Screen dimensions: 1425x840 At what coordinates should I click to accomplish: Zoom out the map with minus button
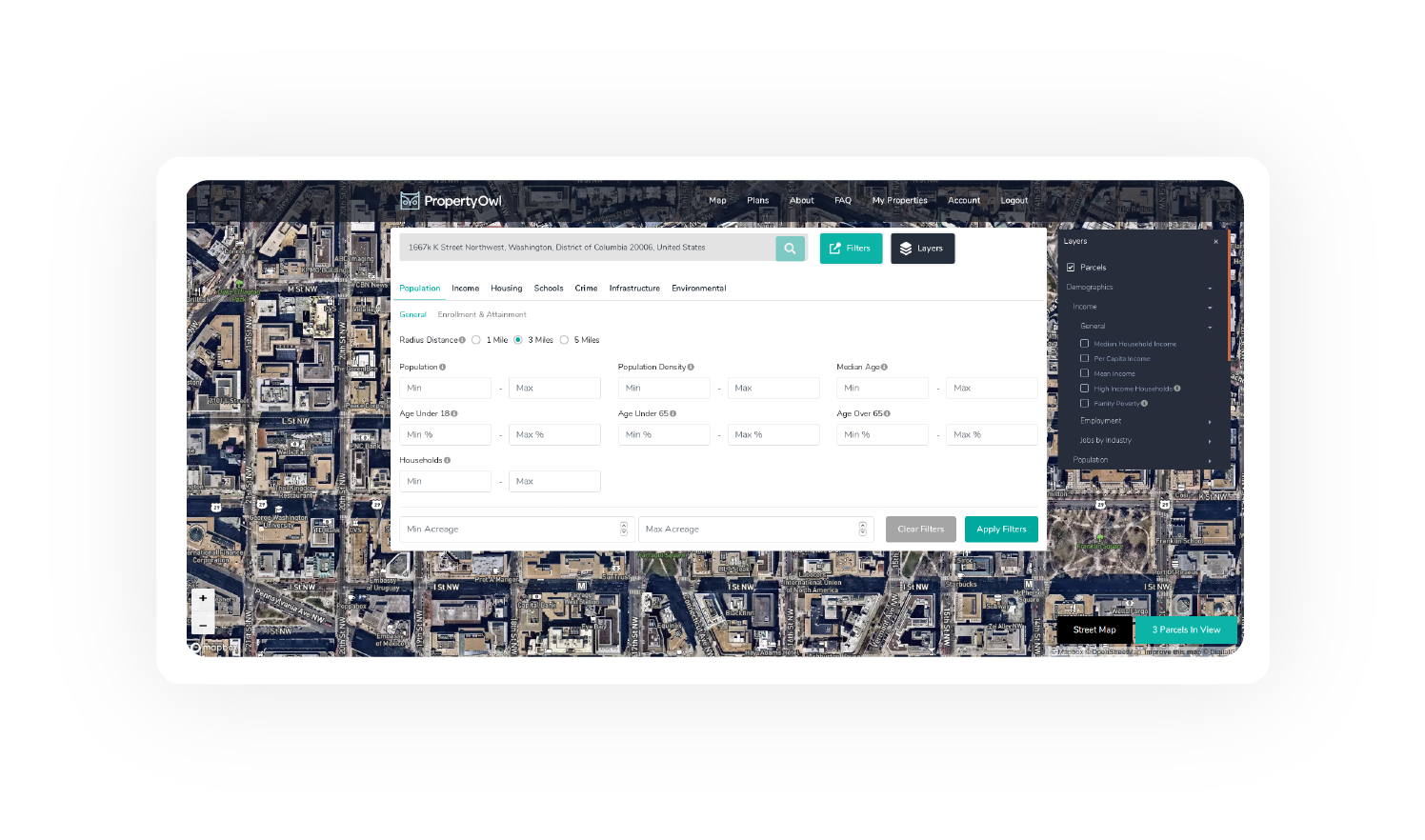pos(203,625)
